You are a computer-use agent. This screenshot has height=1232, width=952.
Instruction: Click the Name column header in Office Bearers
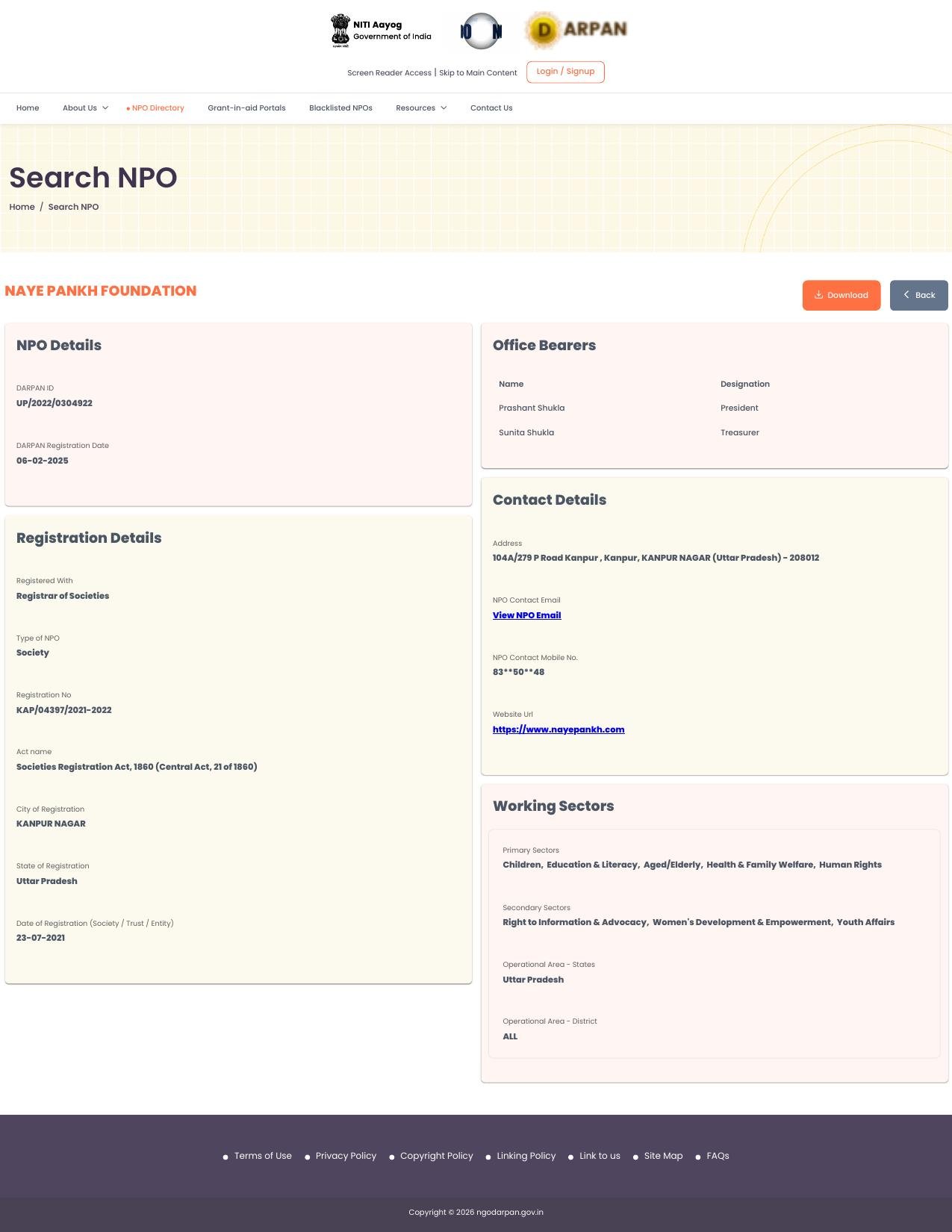click(511, 384)
